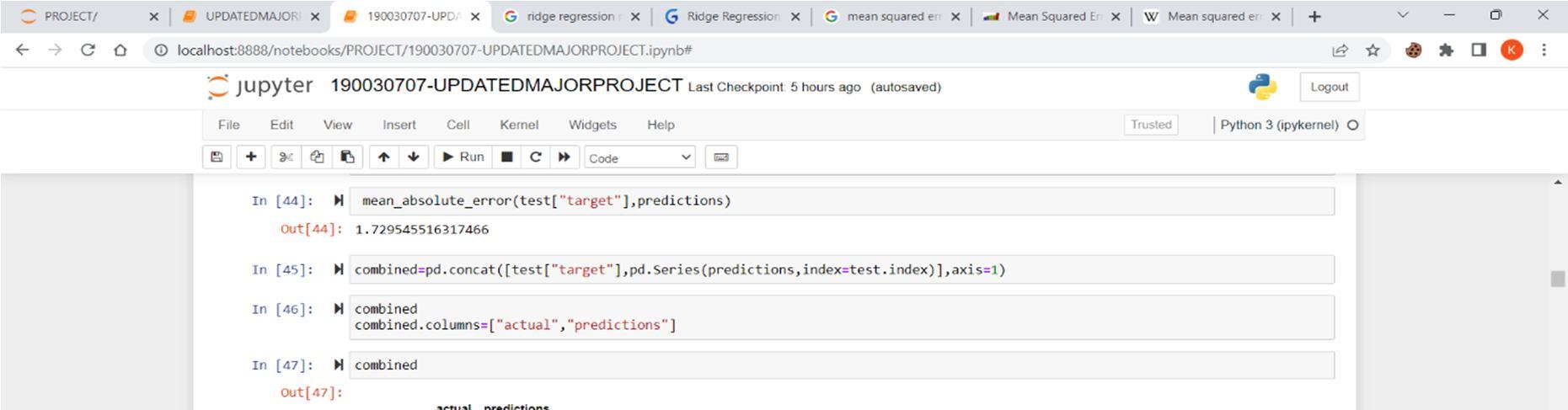Insert a cell below with plus icon
Screen dimensions: 1568x410
click(250, 157)
